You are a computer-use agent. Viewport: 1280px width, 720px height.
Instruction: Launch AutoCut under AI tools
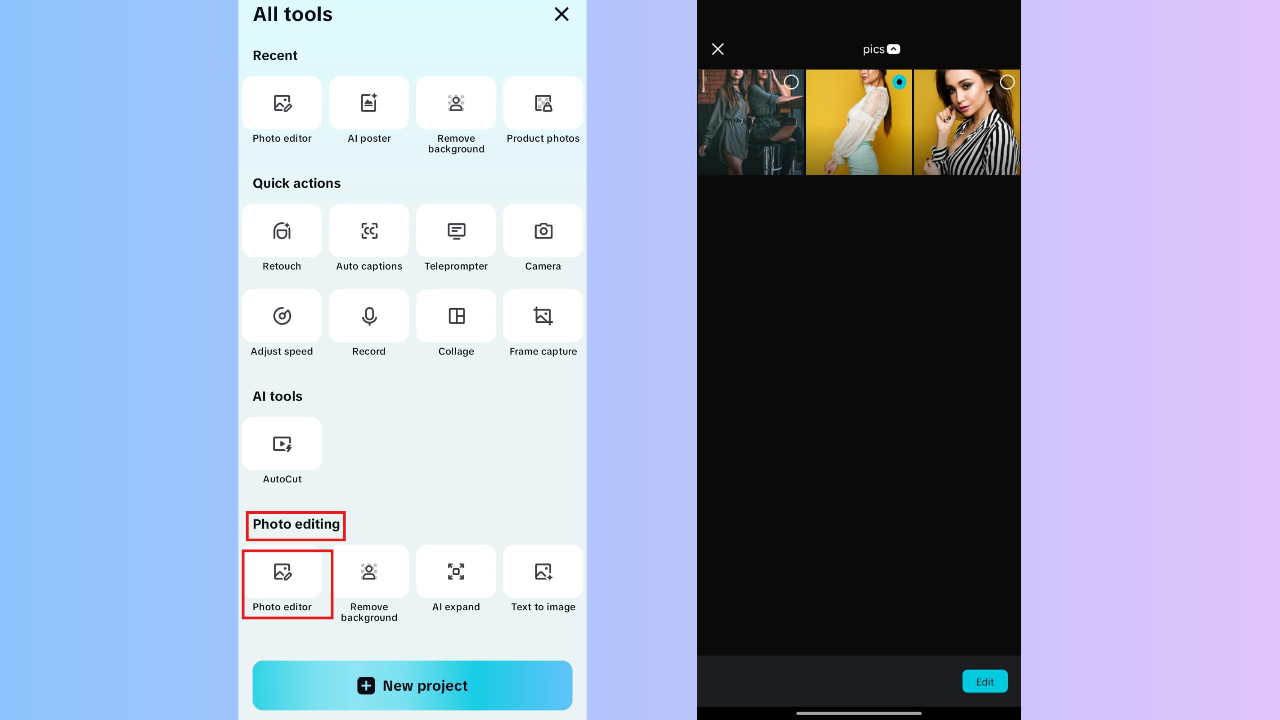tap(281, 443)
